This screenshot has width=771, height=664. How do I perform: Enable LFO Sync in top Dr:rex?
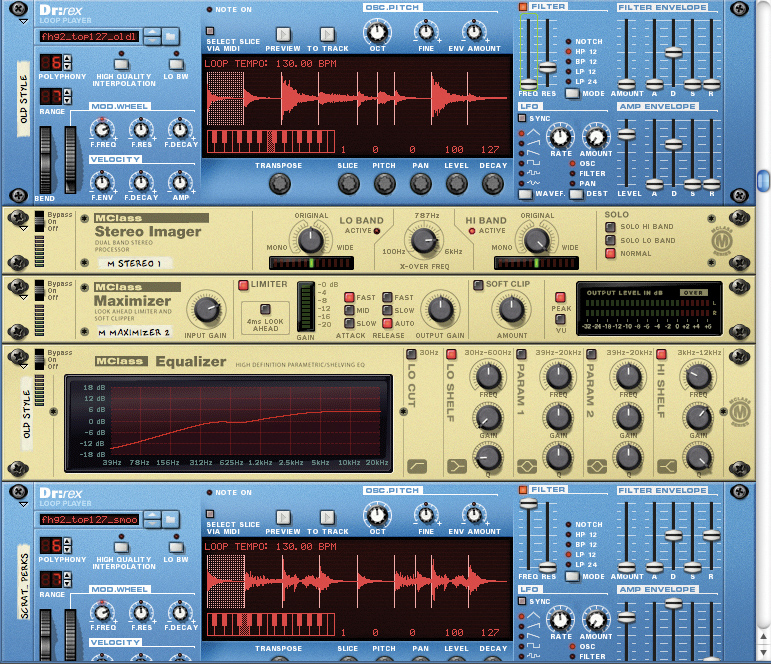pos(523,119)
